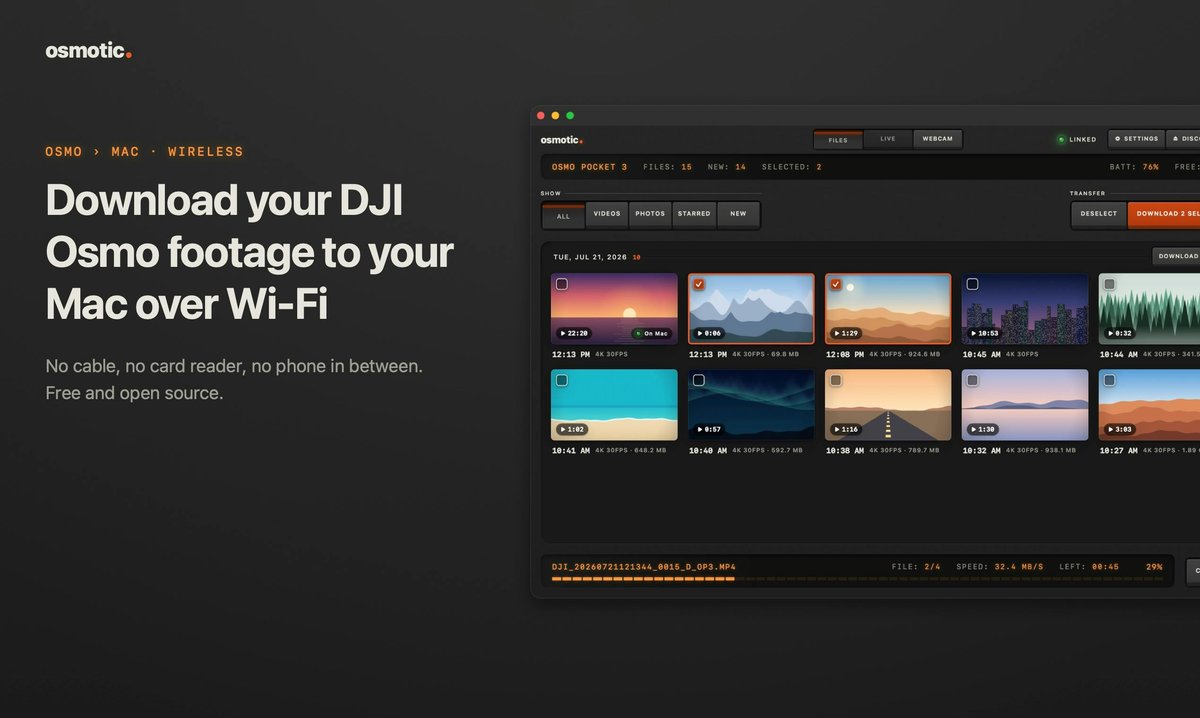Image resolution: width=1200 pixels, height=718 pixels.
Task: Click the SELECTED: 2 counter
Action: (x=792, y=167)
